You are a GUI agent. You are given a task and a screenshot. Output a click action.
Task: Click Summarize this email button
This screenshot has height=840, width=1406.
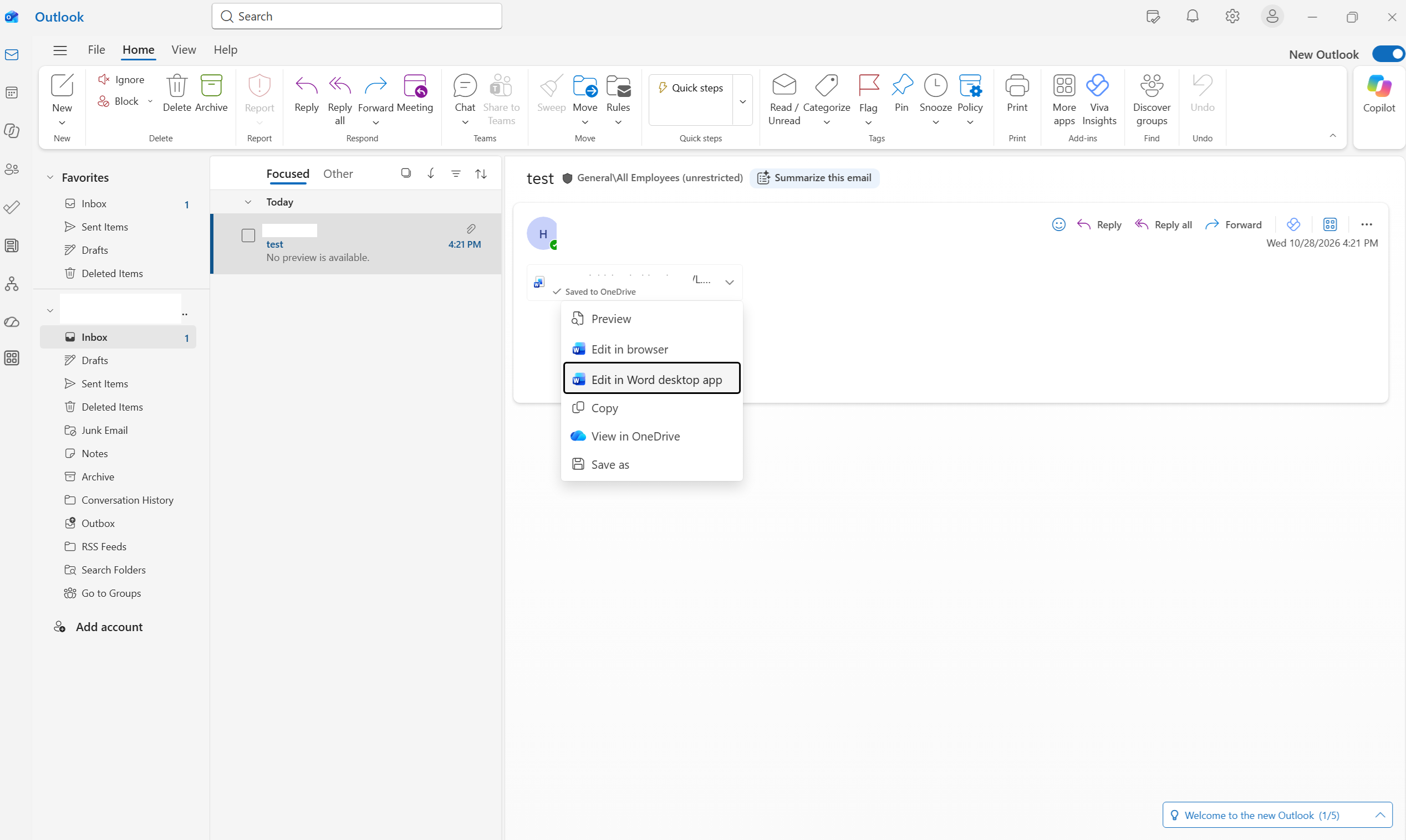(x=814, y=178)
